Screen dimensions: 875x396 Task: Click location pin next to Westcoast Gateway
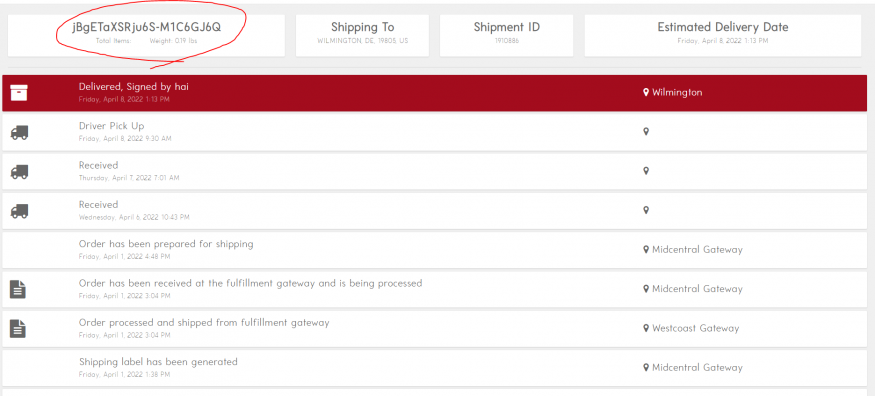pos(646,329)
